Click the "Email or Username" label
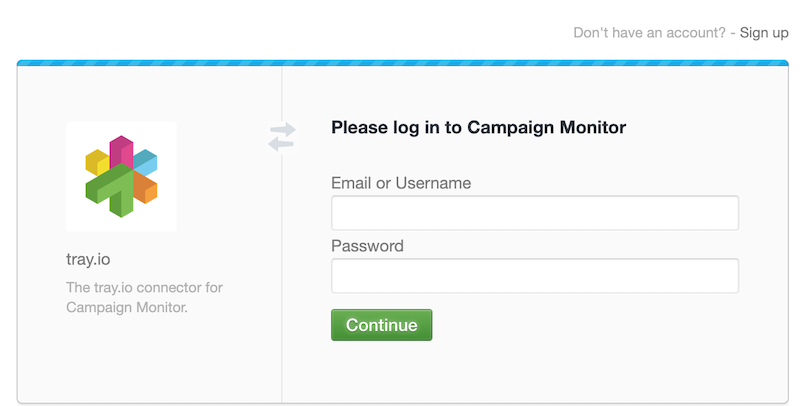This screenshot has width=800, height=406. click(x=400, y=183)
